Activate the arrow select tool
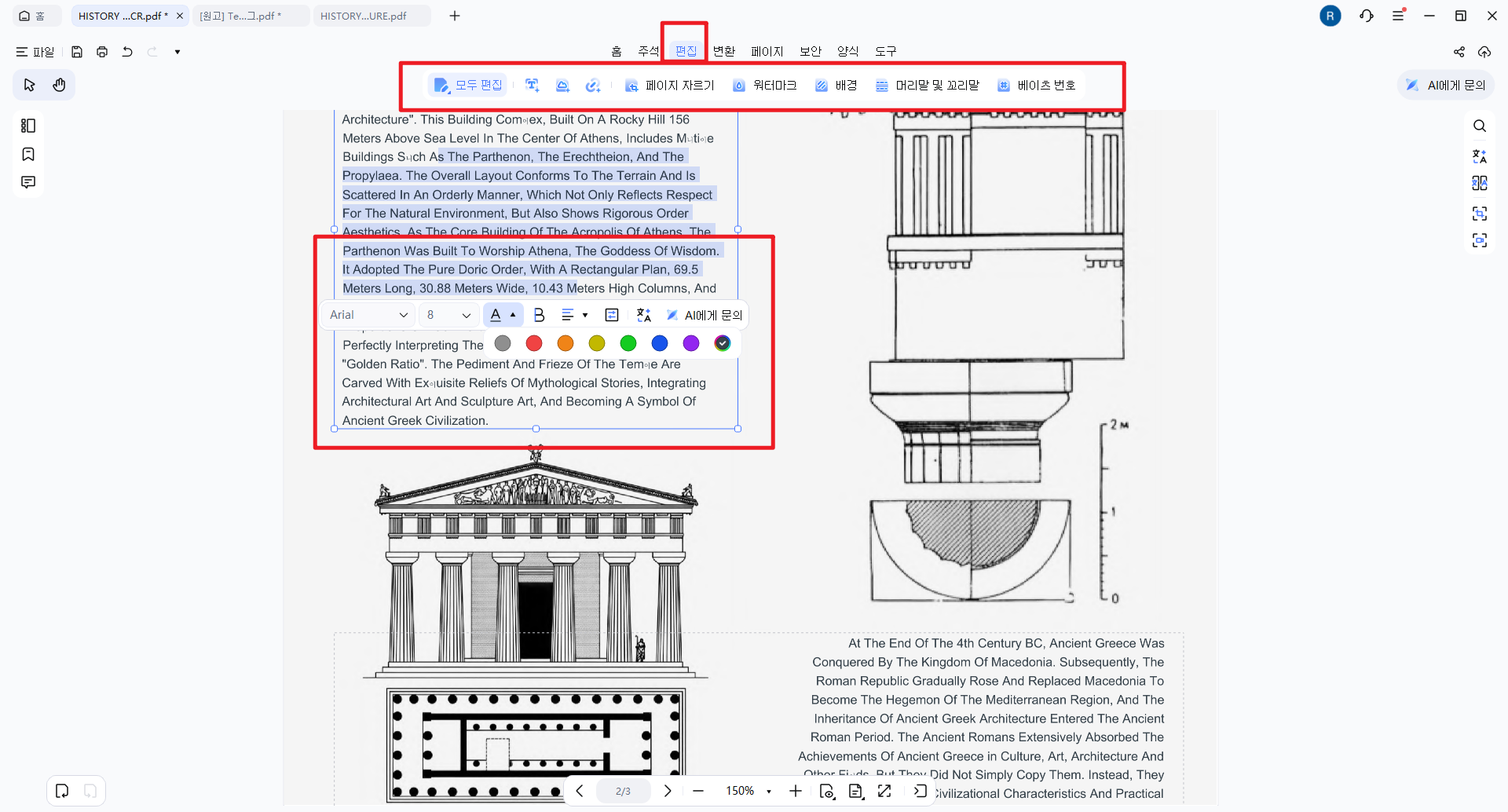The height and width of the screenshot is (812, 1508). click(x=30, y=85)
